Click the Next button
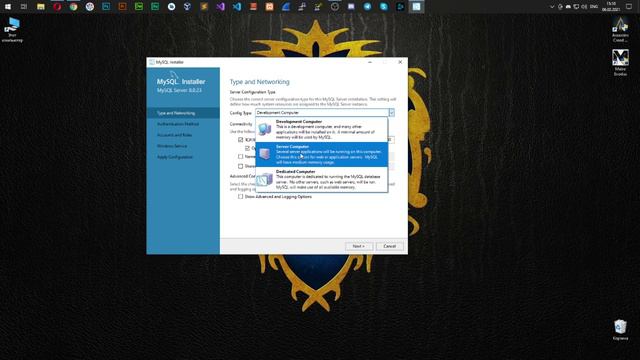Viewport: 640px width, 360px height. 359,246
